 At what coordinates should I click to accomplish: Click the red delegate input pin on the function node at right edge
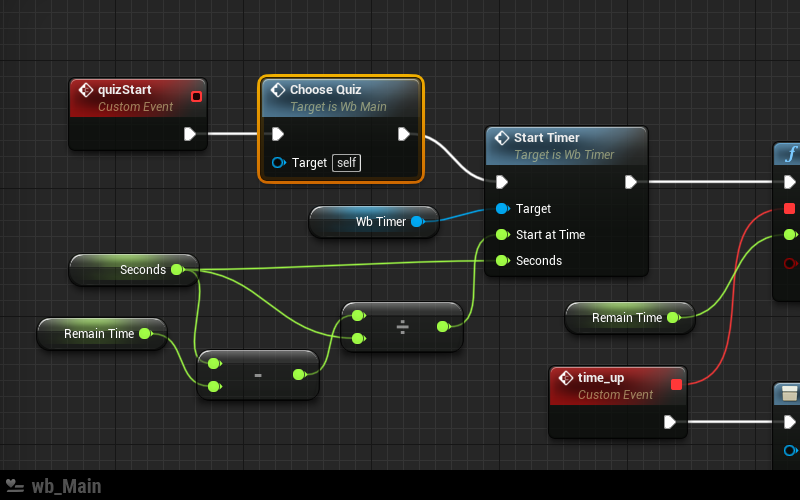(789, 208)
